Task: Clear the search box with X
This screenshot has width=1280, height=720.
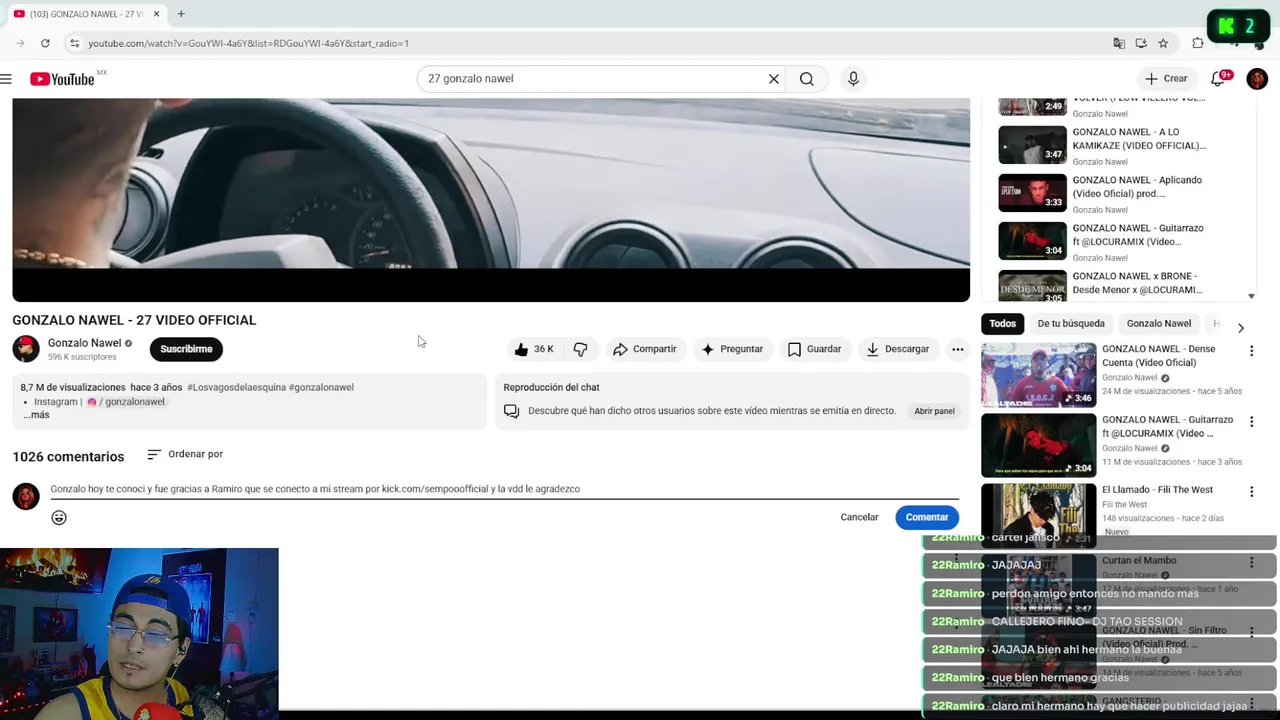Action: [x=773, y=79]
